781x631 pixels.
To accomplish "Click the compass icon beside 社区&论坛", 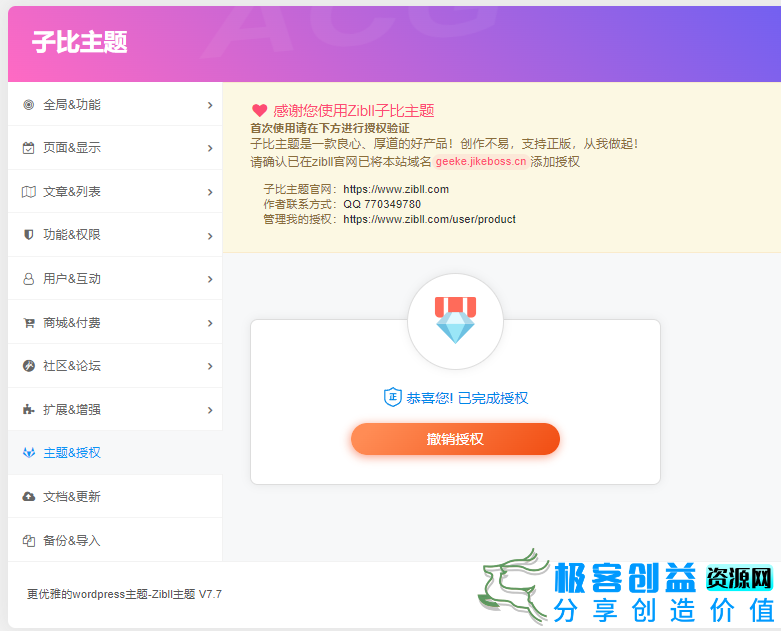I will pos(29,366).
